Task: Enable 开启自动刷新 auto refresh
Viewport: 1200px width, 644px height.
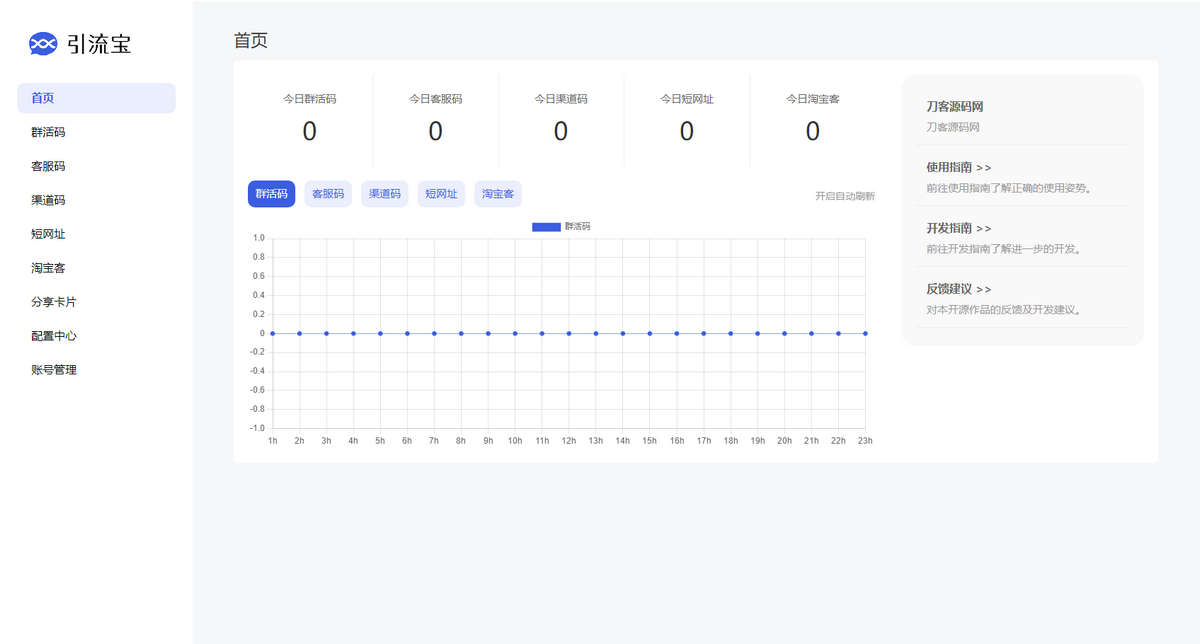Action: (845, 196)
